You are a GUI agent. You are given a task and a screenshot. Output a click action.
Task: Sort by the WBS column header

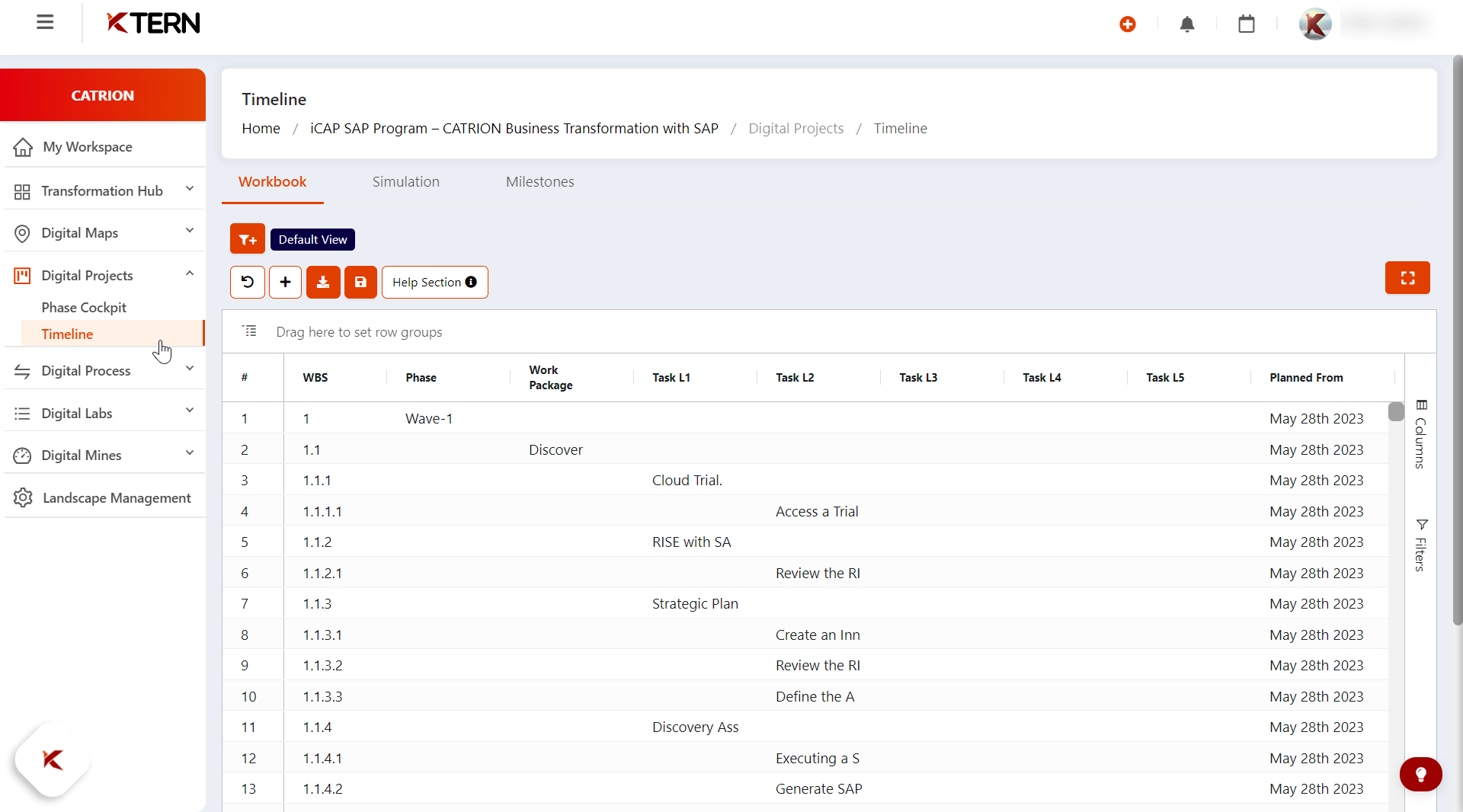coord(315,378)
